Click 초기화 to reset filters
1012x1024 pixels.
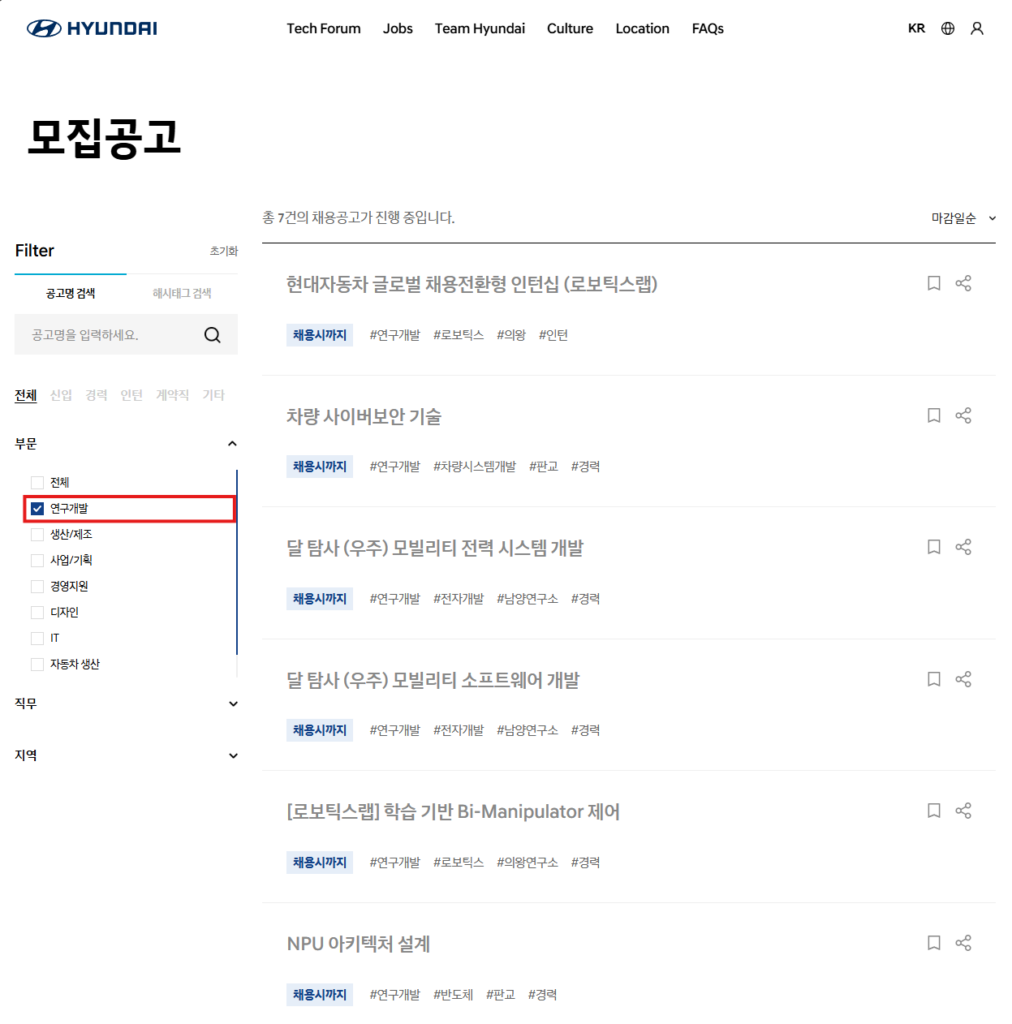(224, 251)
